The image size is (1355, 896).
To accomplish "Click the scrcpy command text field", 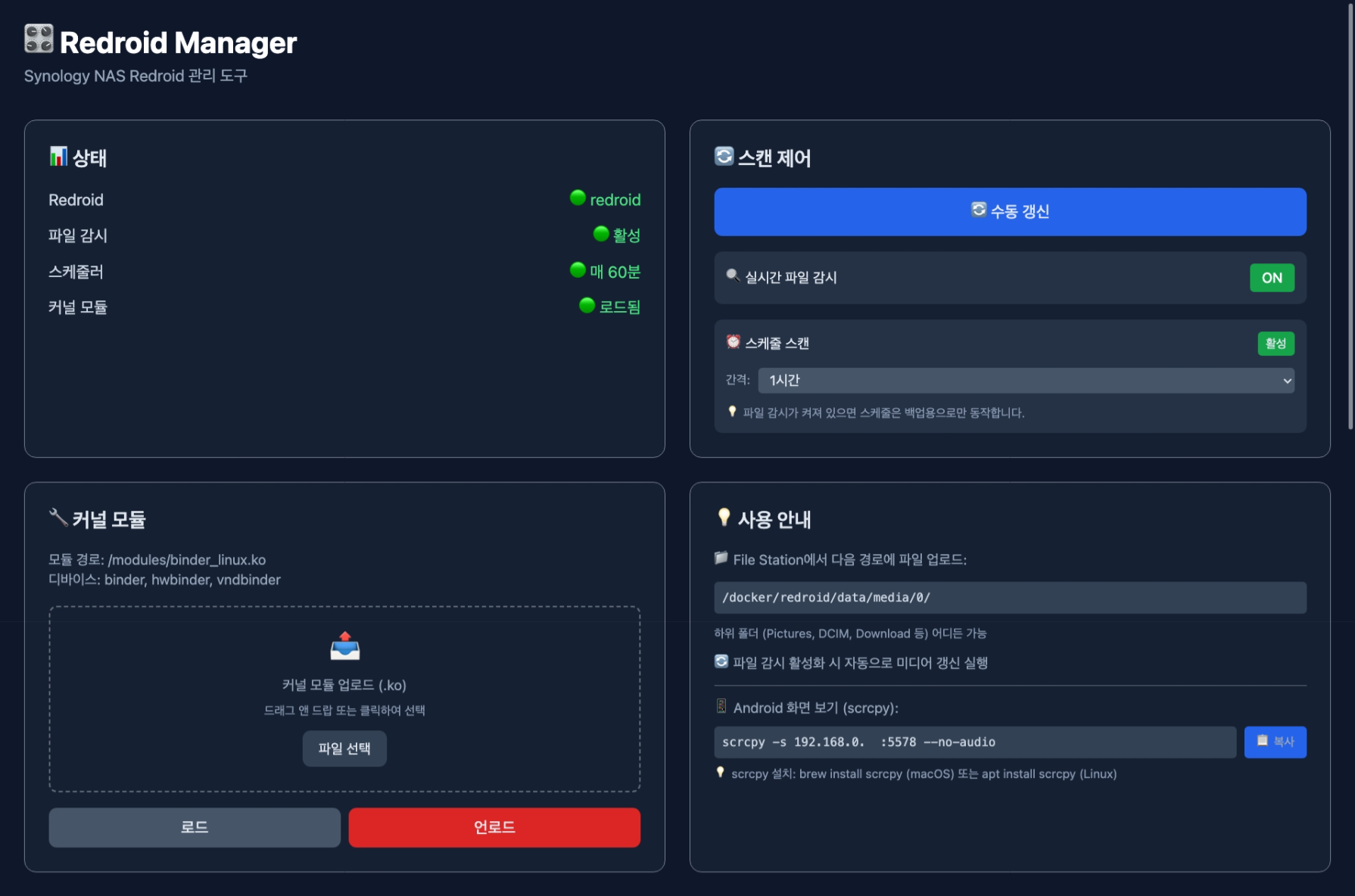I will coord(974,742).
